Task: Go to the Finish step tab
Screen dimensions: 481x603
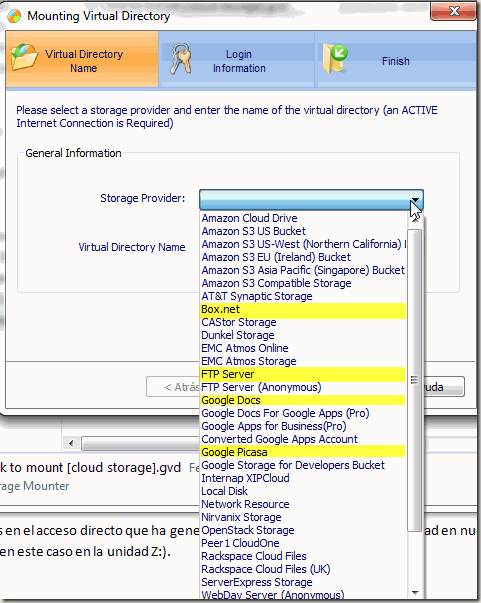Action: click(396, 59)
